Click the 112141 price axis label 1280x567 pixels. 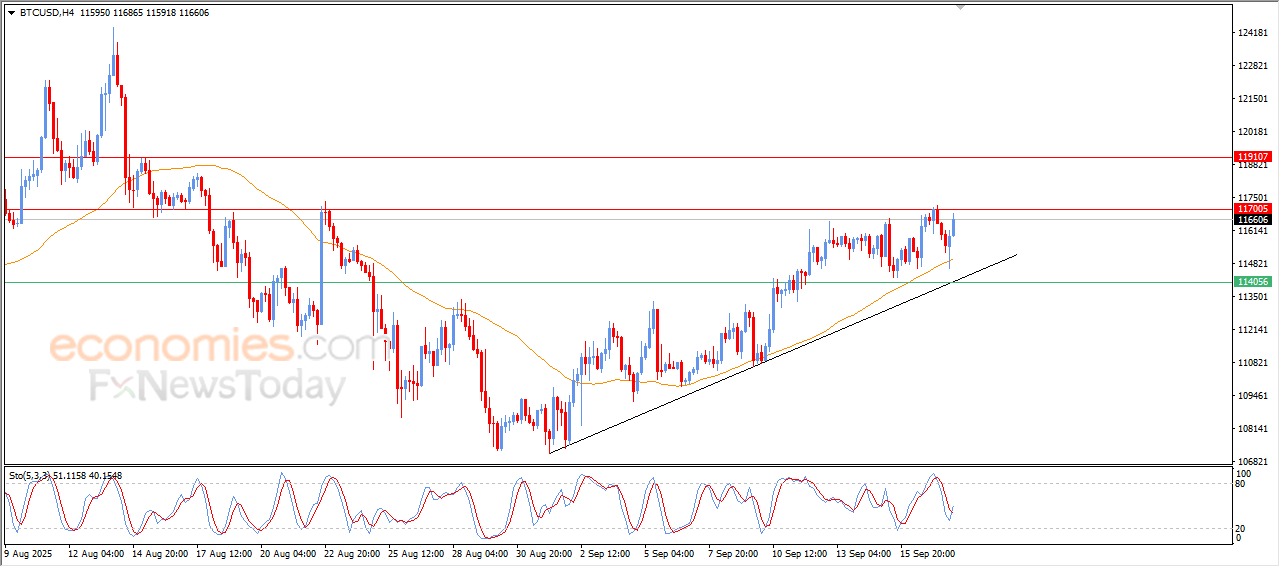[x=1253, y=330]
